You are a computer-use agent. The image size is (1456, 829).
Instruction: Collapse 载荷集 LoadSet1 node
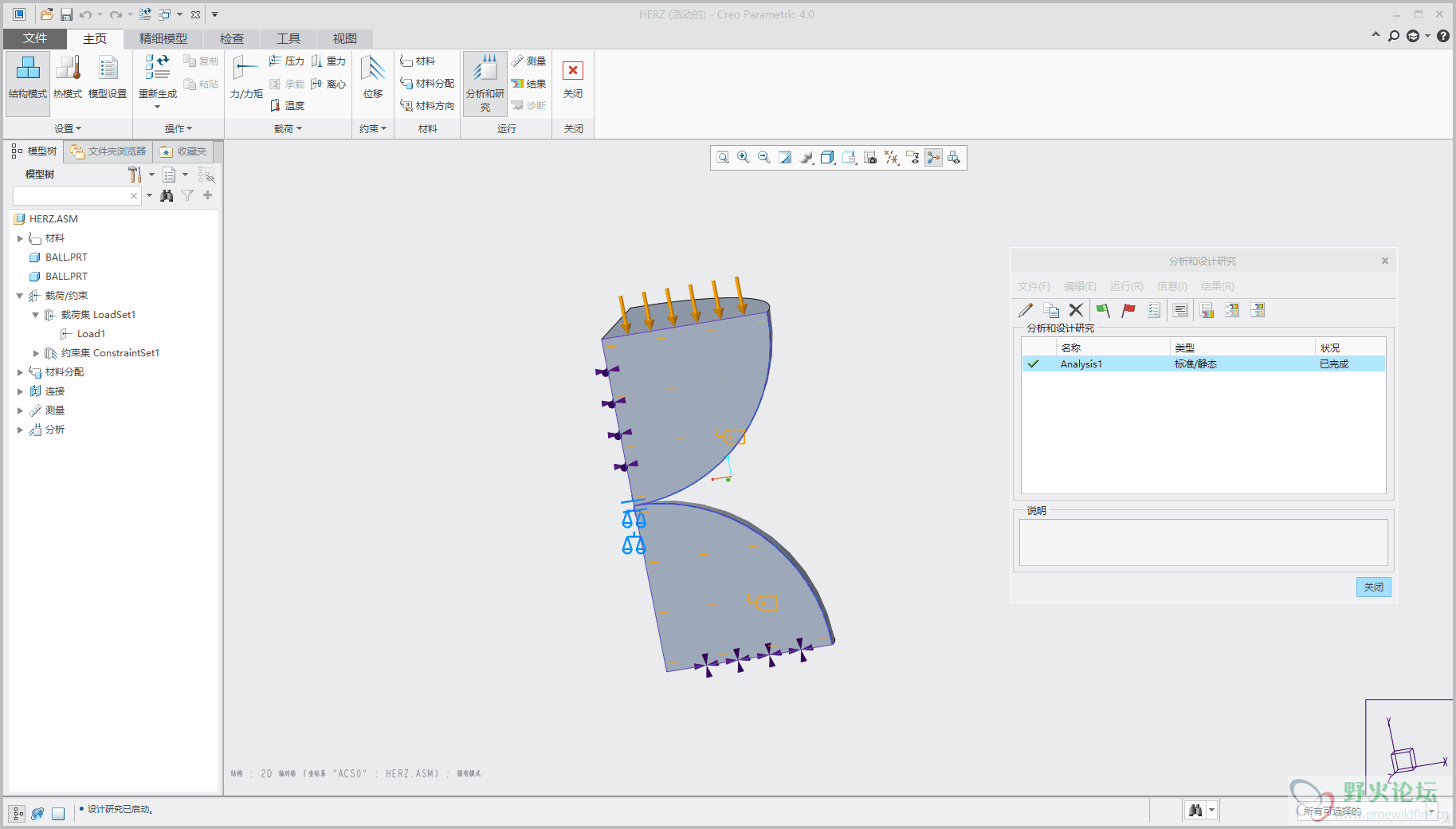[36, 315]
